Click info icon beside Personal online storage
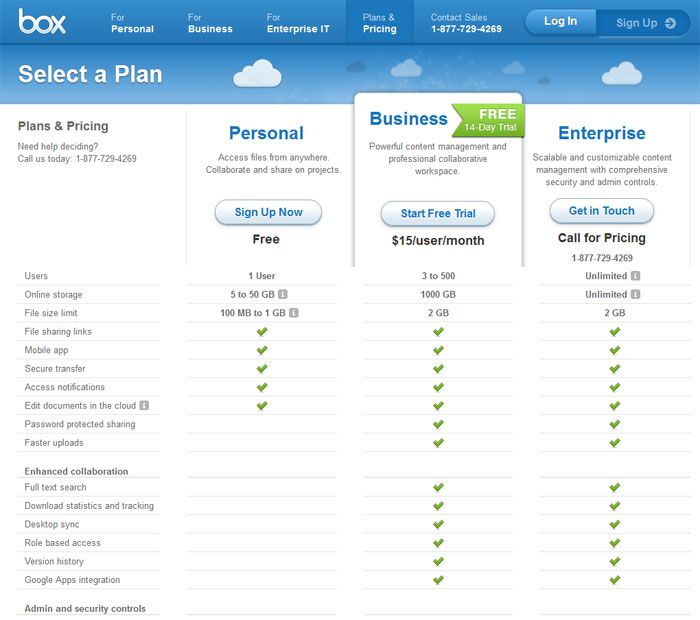 [283, 295]
